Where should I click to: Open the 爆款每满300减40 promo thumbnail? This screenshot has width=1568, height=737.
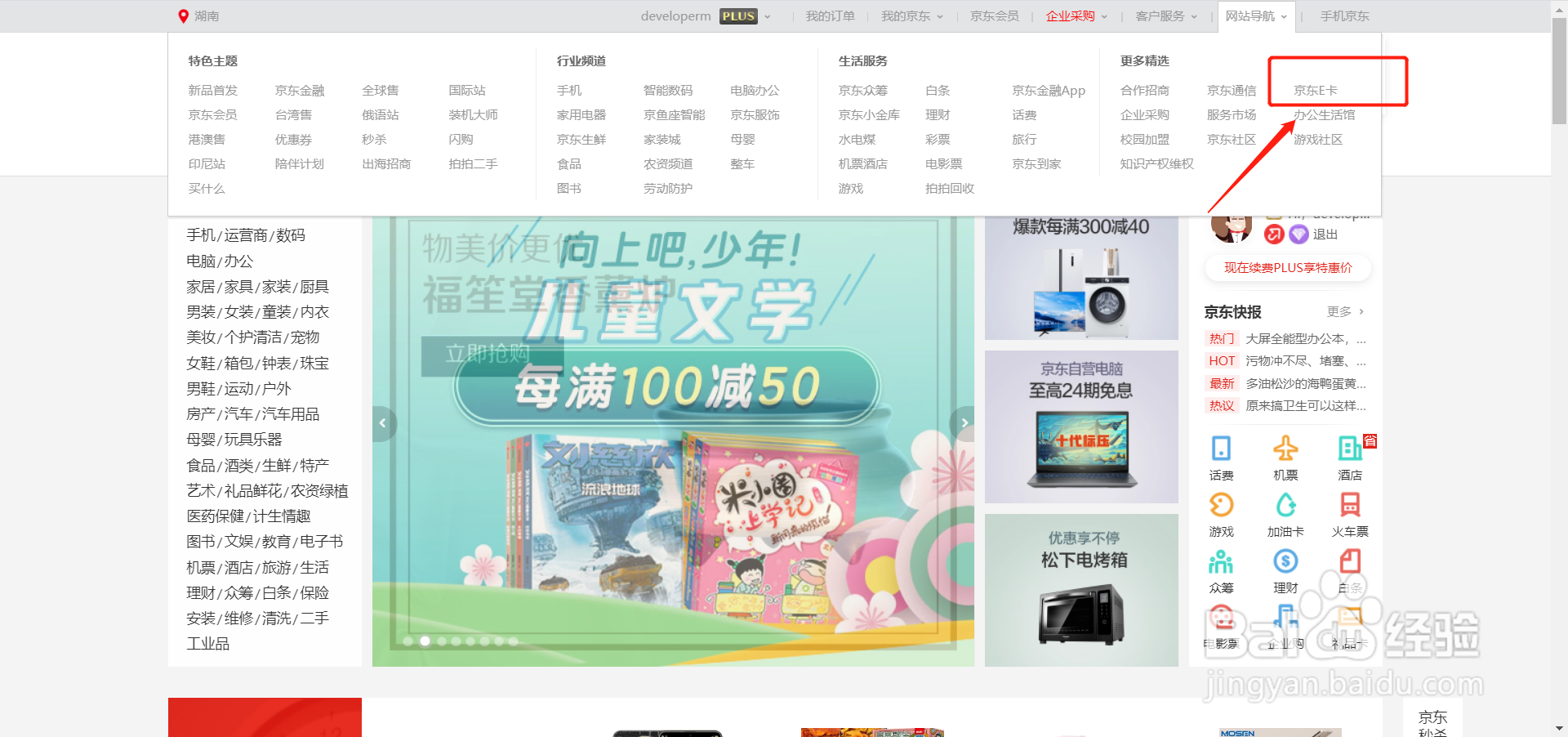click(x=1081, y=277)
